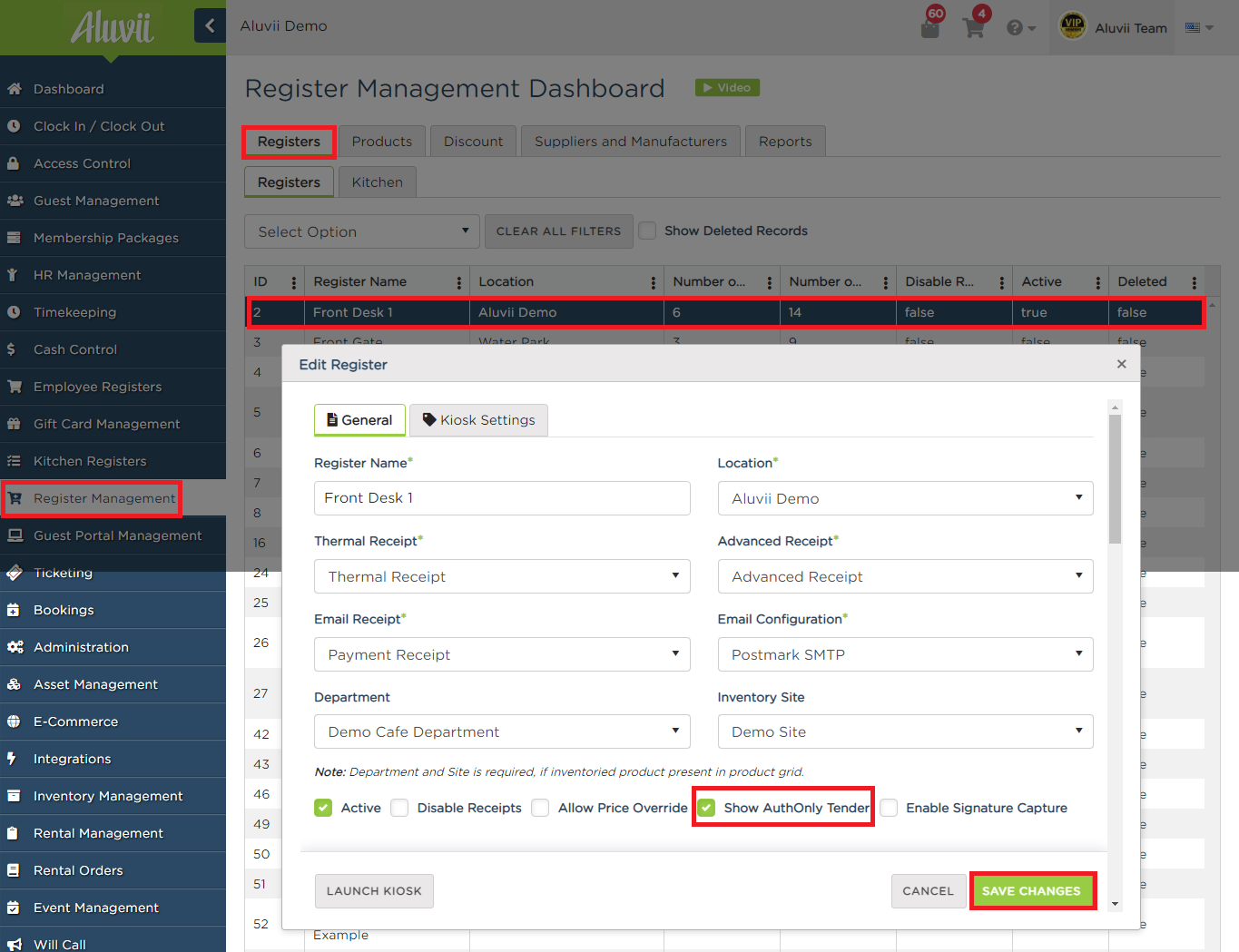Open the Kiosk Settings tab

click(x=479, y=420)
